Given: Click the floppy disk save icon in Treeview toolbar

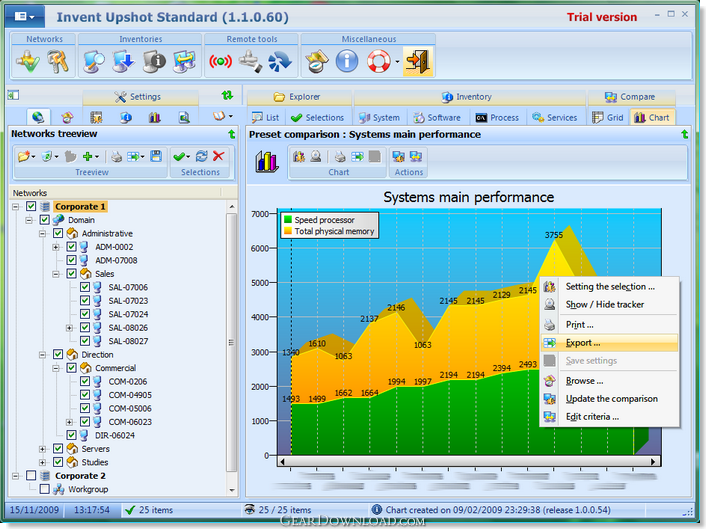Looking at the screenshot, I should [x=156, y=157].
